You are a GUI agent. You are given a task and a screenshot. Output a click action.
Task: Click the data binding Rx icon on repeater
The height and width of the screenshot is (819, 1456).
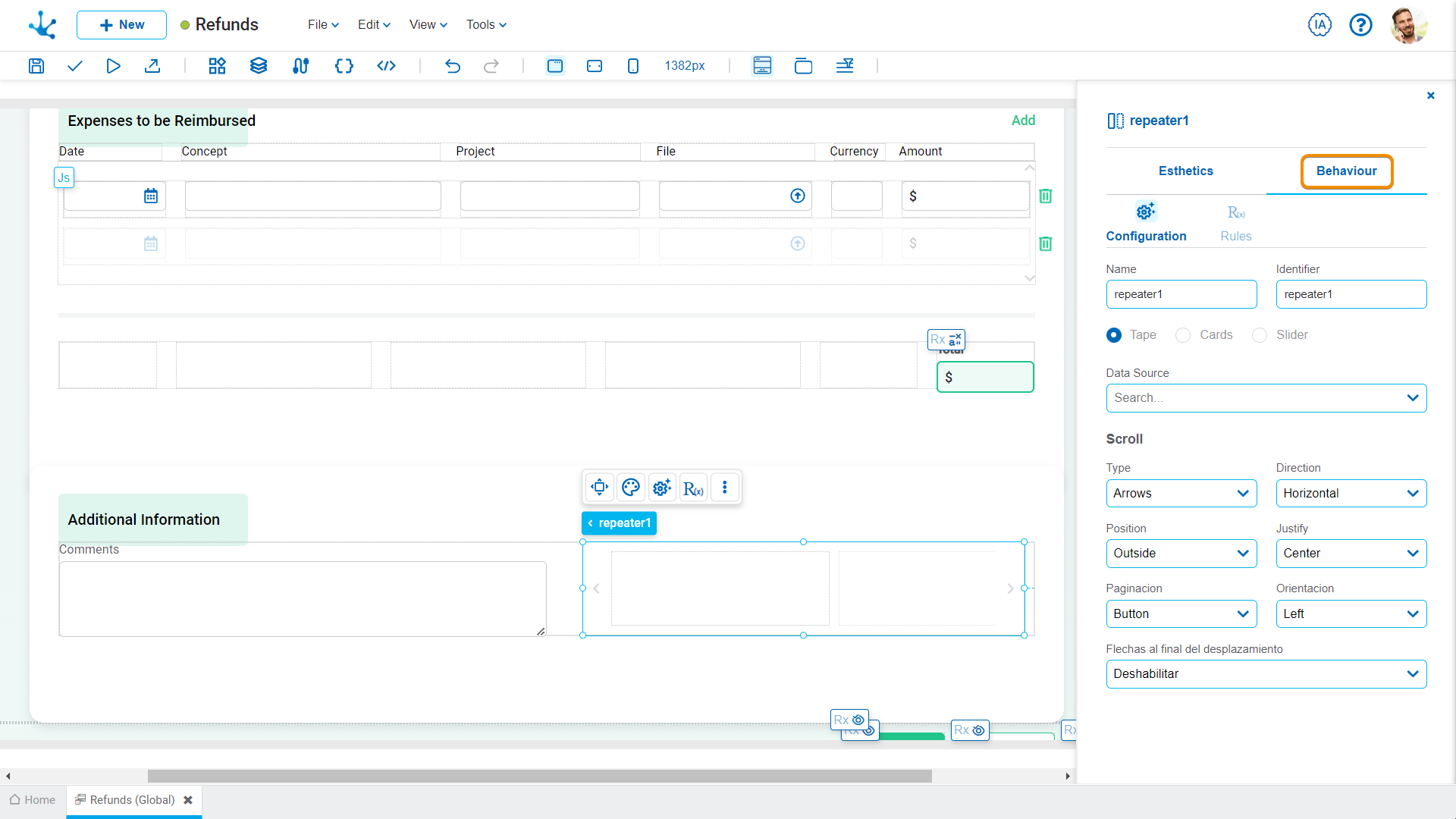pos(693,488)
